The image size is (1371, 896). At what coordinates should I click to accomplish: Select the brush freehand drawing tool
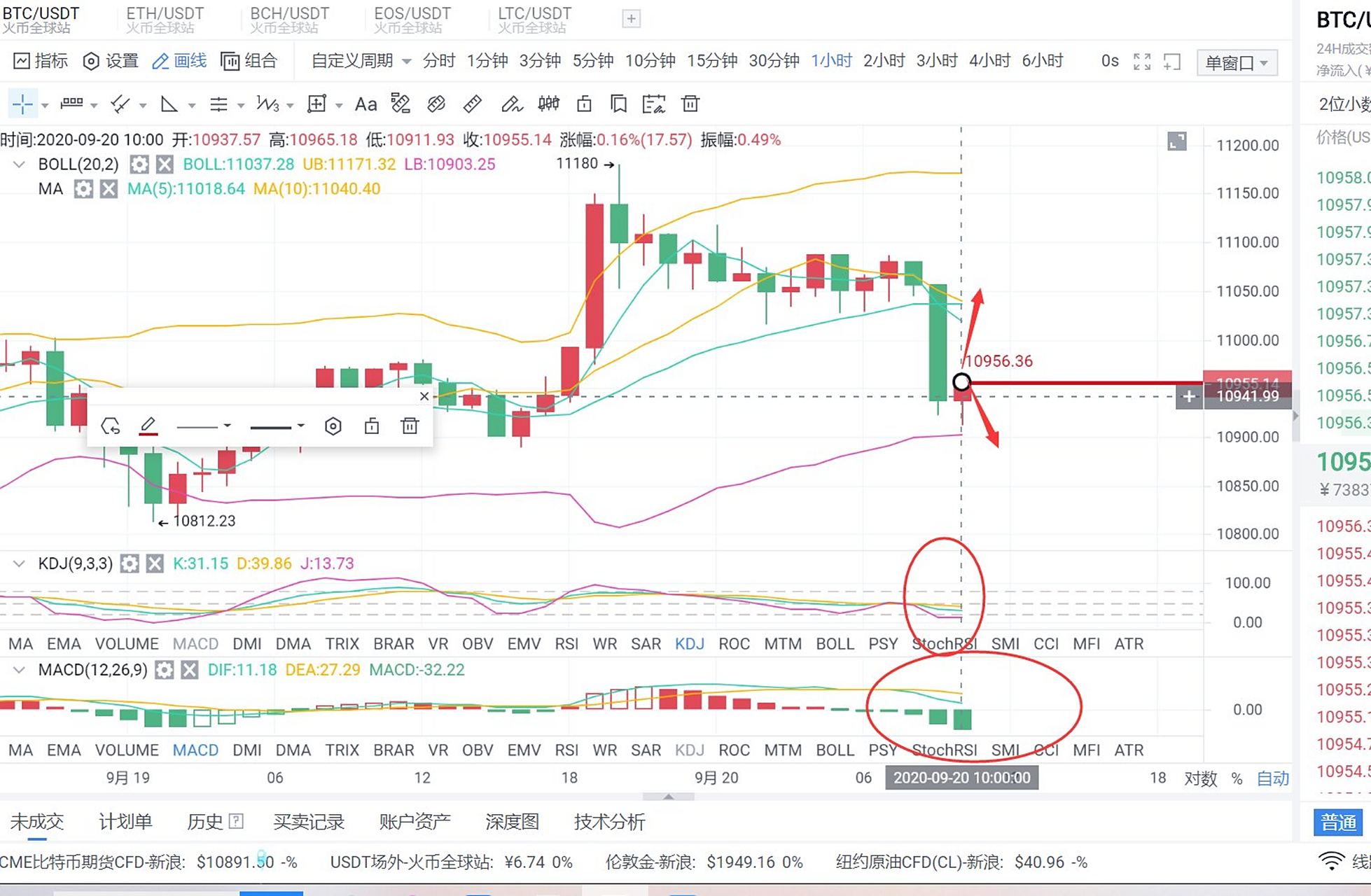point(512,104)
